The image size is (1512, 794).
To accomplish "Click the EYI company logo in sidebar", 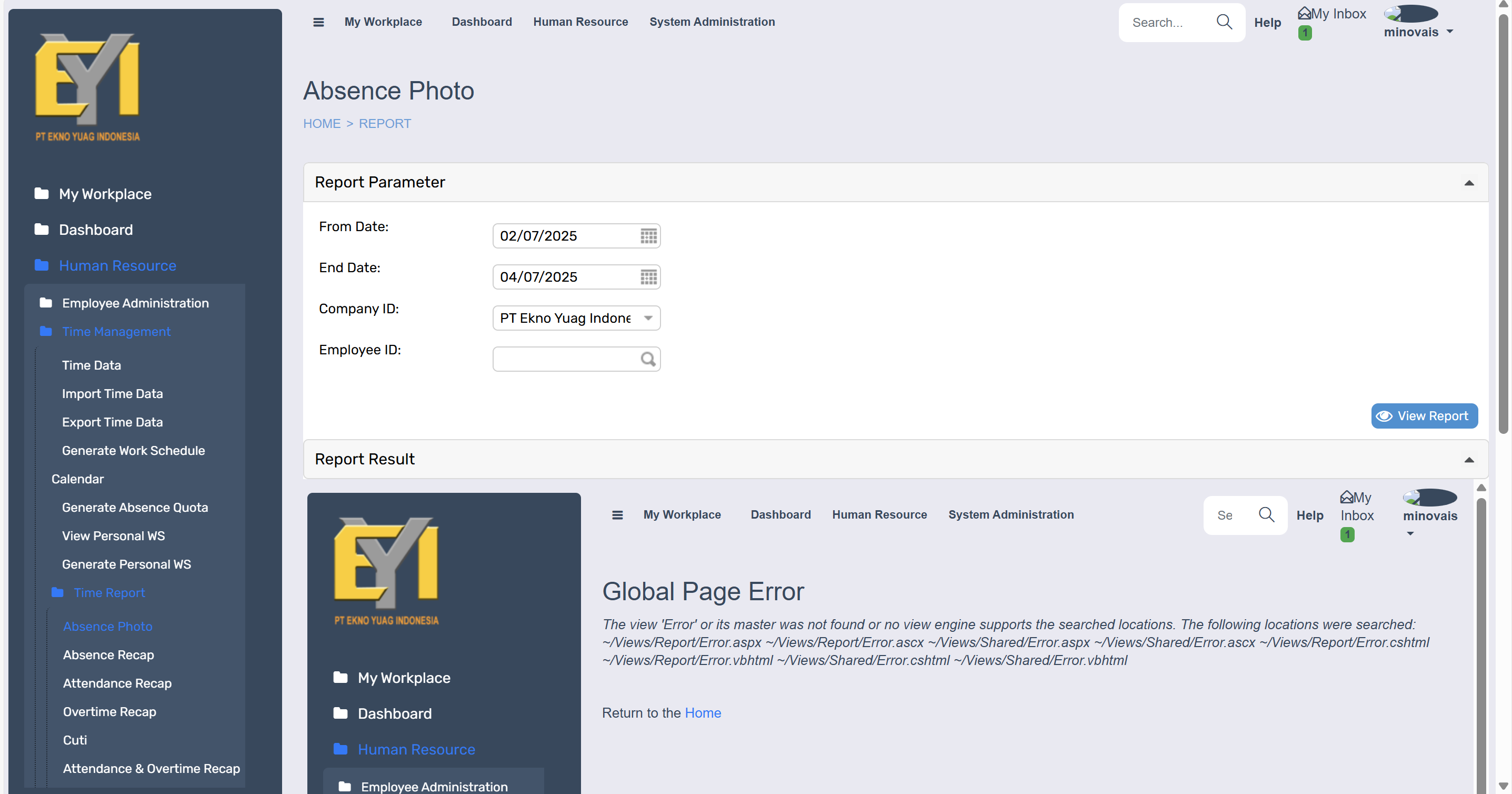I will (87, 87).
